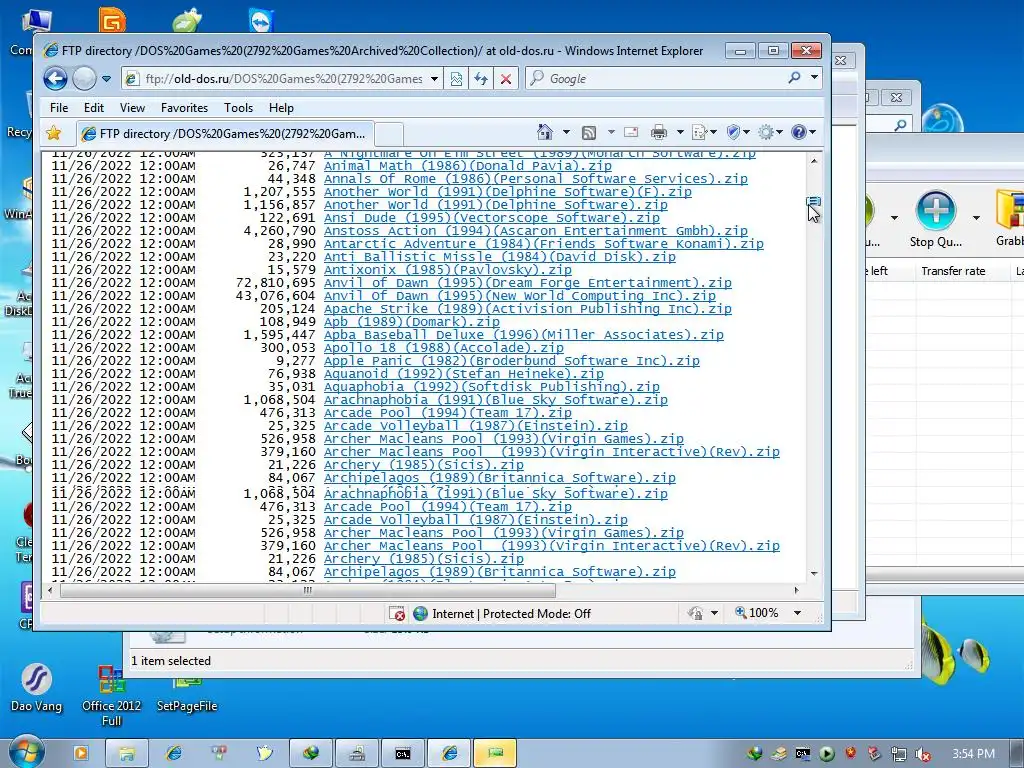Click the vertical scrollbar up arrow
Image resolution: width=1024 pixels, height=768 pixels.
(x=814, y=161)
